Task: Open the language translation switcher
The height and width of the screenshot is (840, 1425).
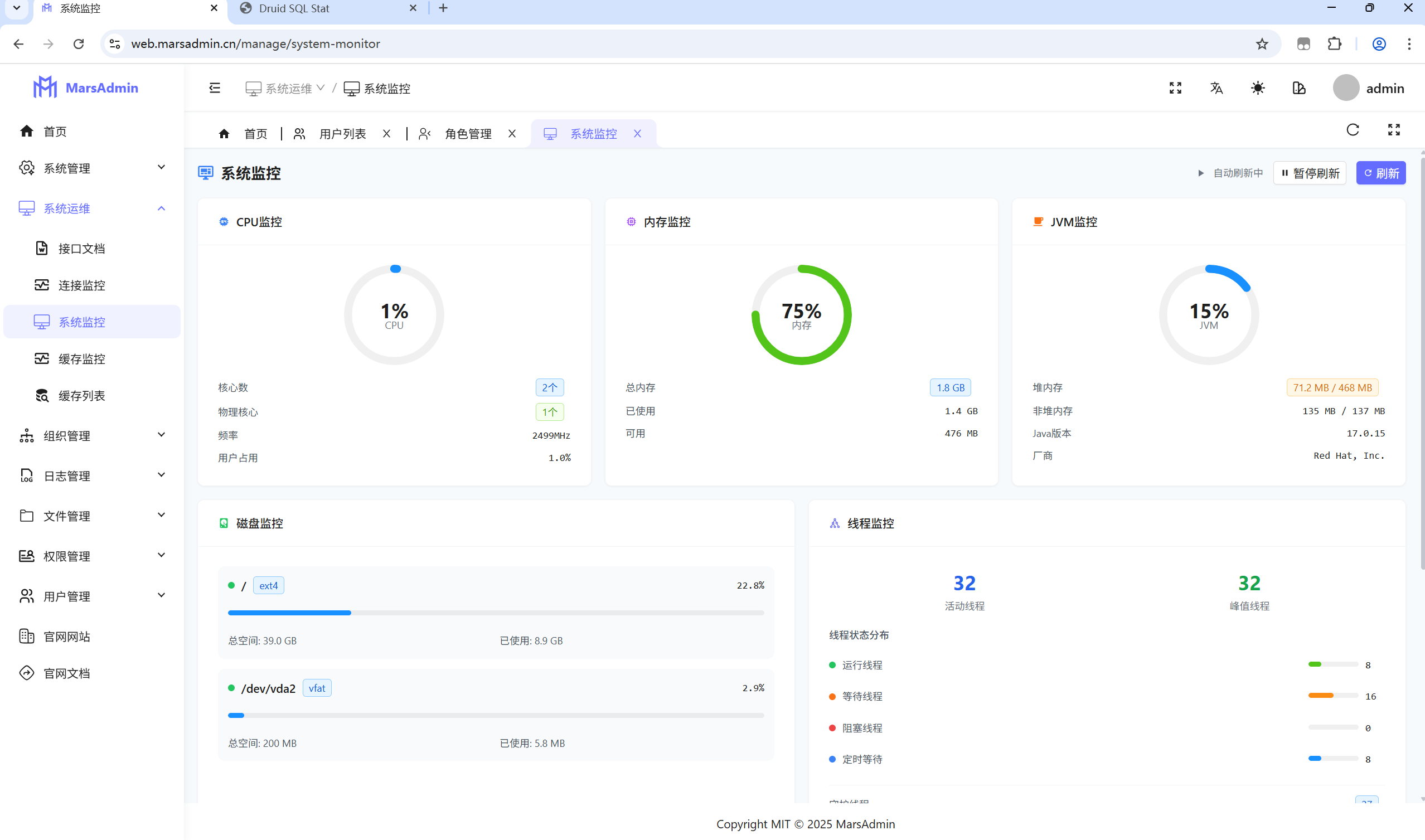Action: click(x=1216, y=88)
